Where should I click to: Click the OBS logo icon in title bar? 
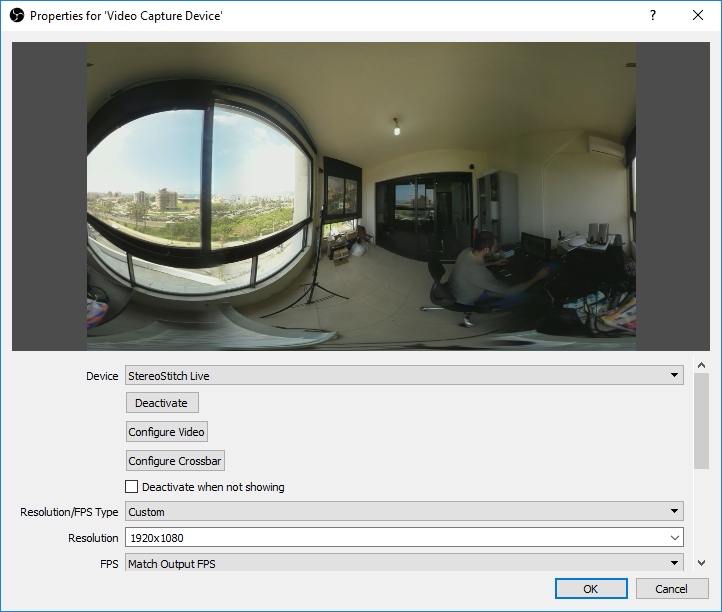click(17, 16)
